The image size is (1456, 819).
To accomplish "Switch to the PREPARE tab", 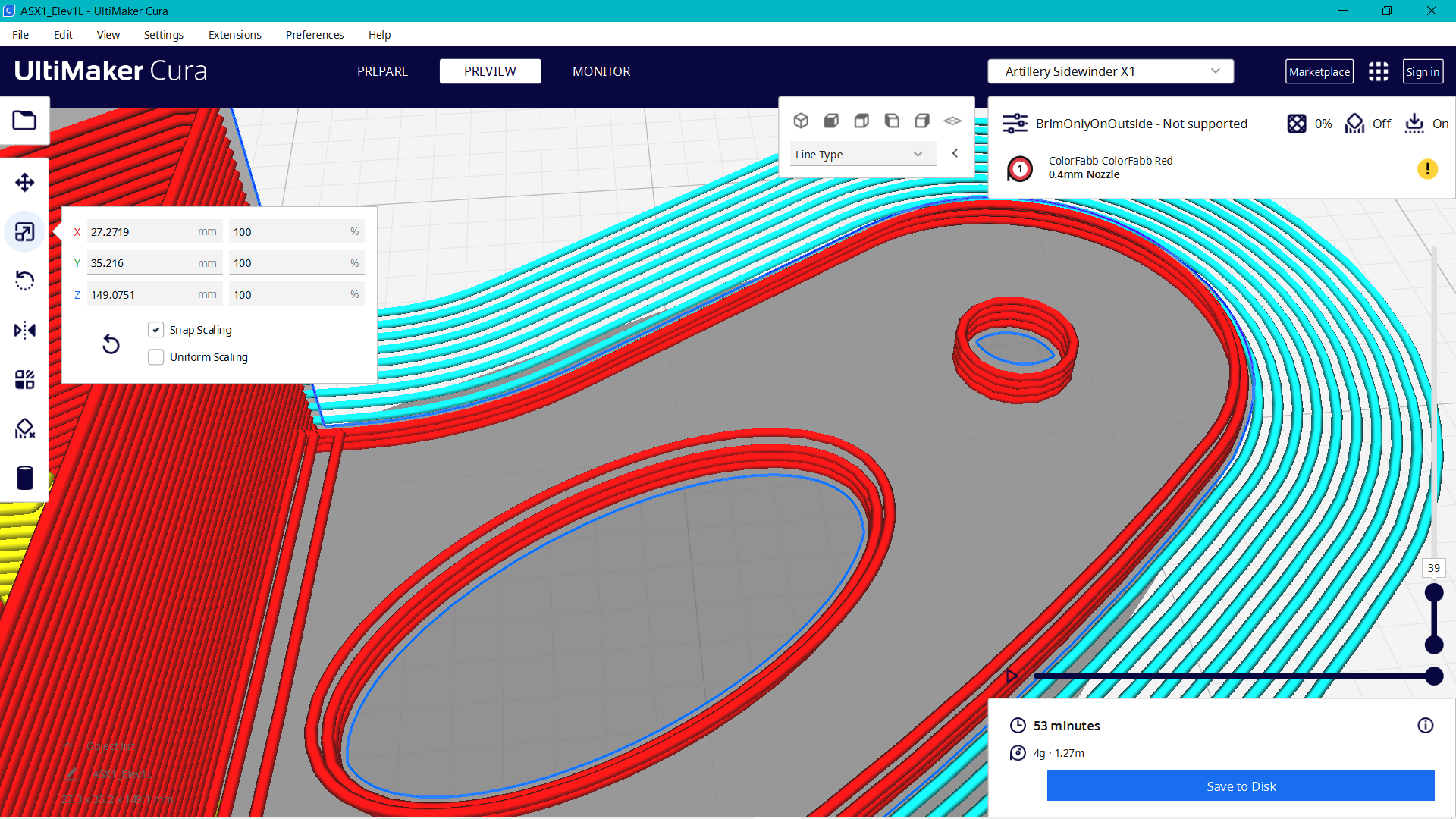I will coord(382,71).
